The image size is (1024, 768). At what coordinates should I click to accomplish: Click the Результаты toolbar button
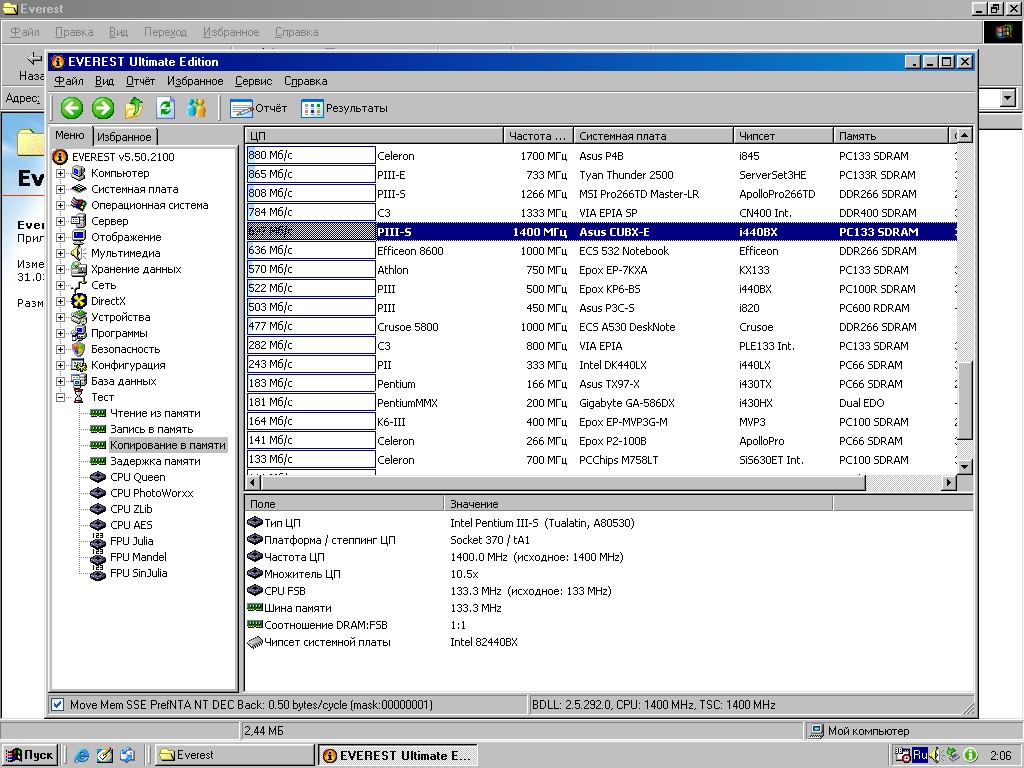(x=344, y=108)
